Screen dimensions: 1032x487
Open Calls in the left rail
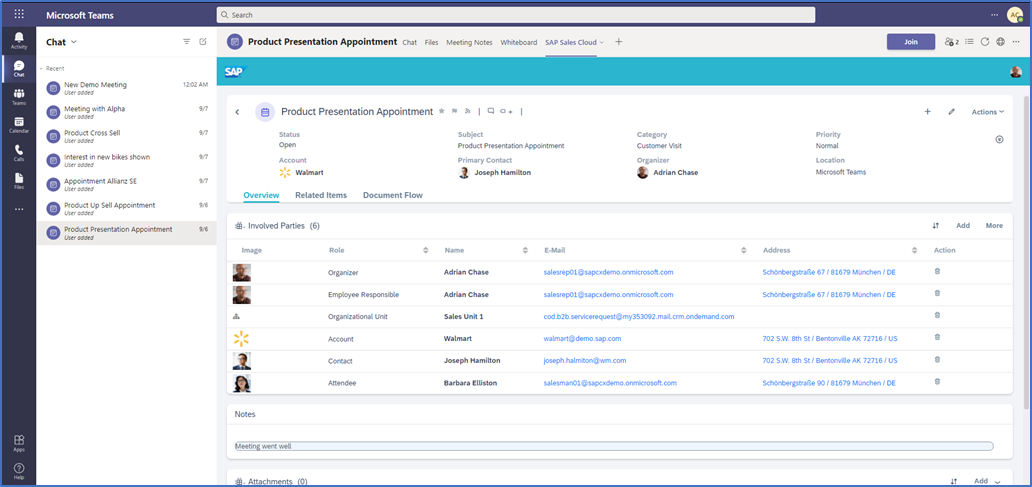click(19, 153)
